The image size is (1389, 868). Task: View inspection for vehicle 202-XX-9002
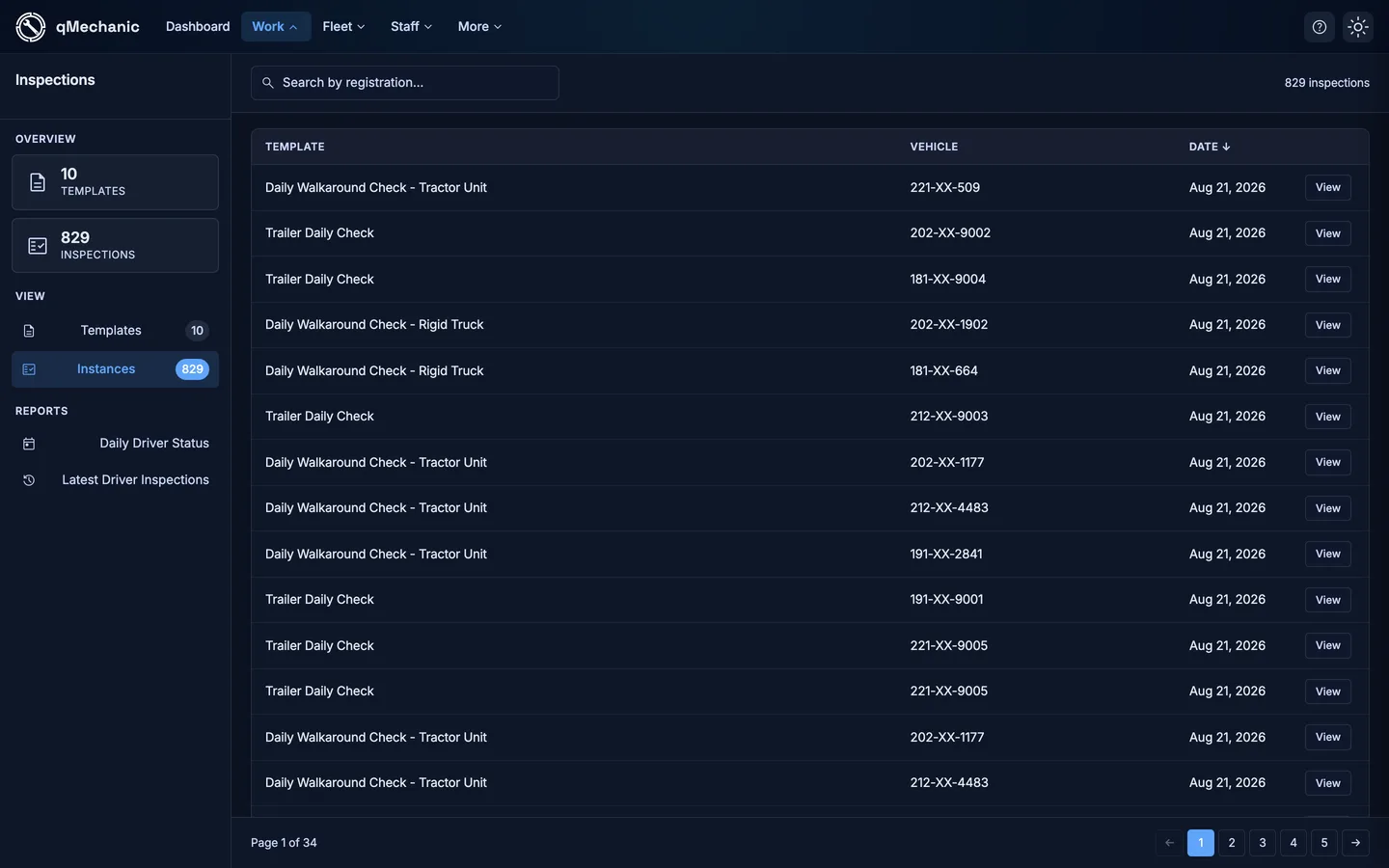pyautogui.click(x=1327, y=233)
